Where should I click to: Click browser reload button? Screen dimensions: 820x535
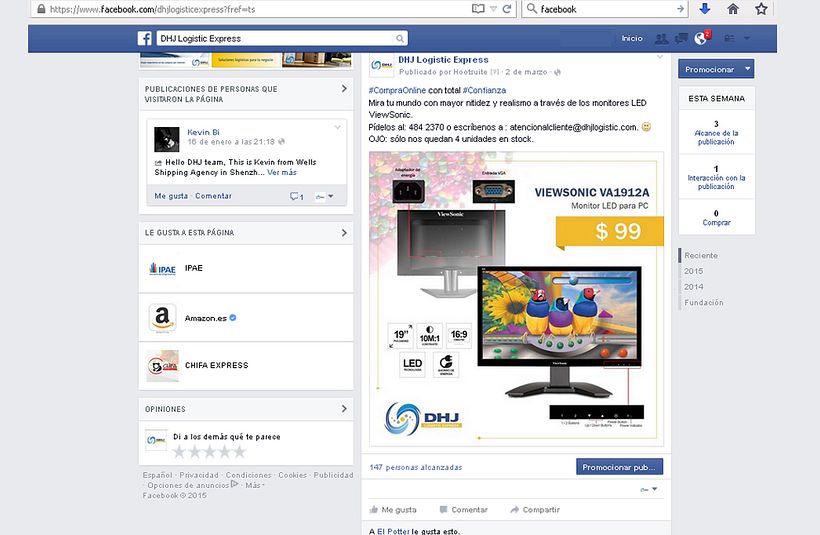coord(507,9)
